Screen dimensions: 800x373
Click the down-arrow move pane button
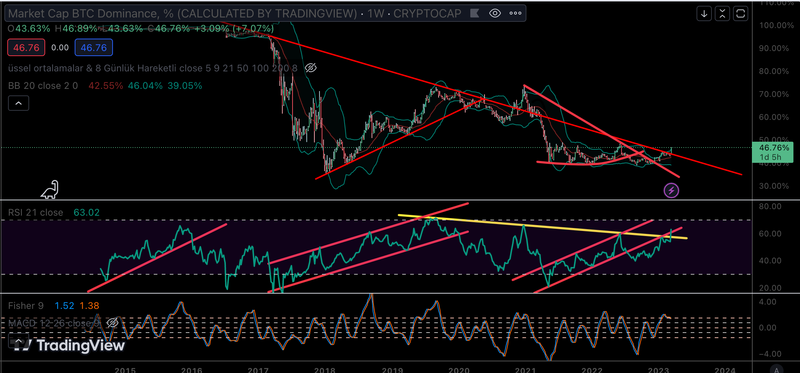click(x=704, y=14)
